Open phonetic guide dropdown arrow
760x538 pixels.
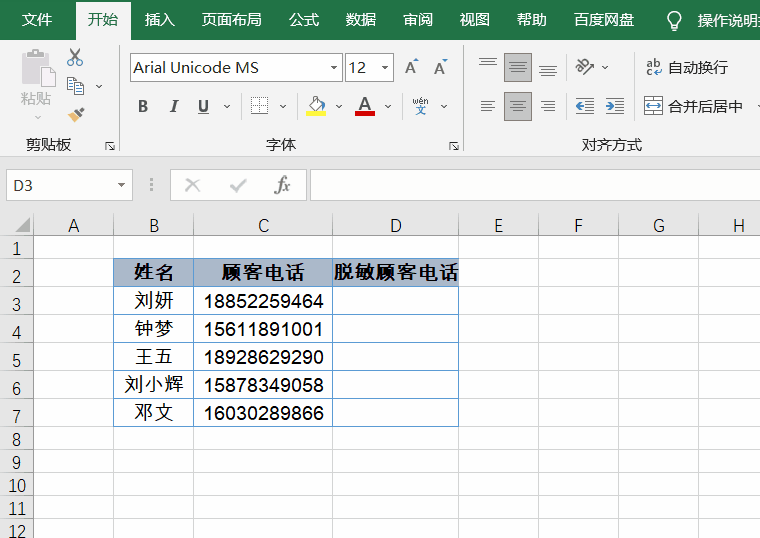tap(444, 106)
